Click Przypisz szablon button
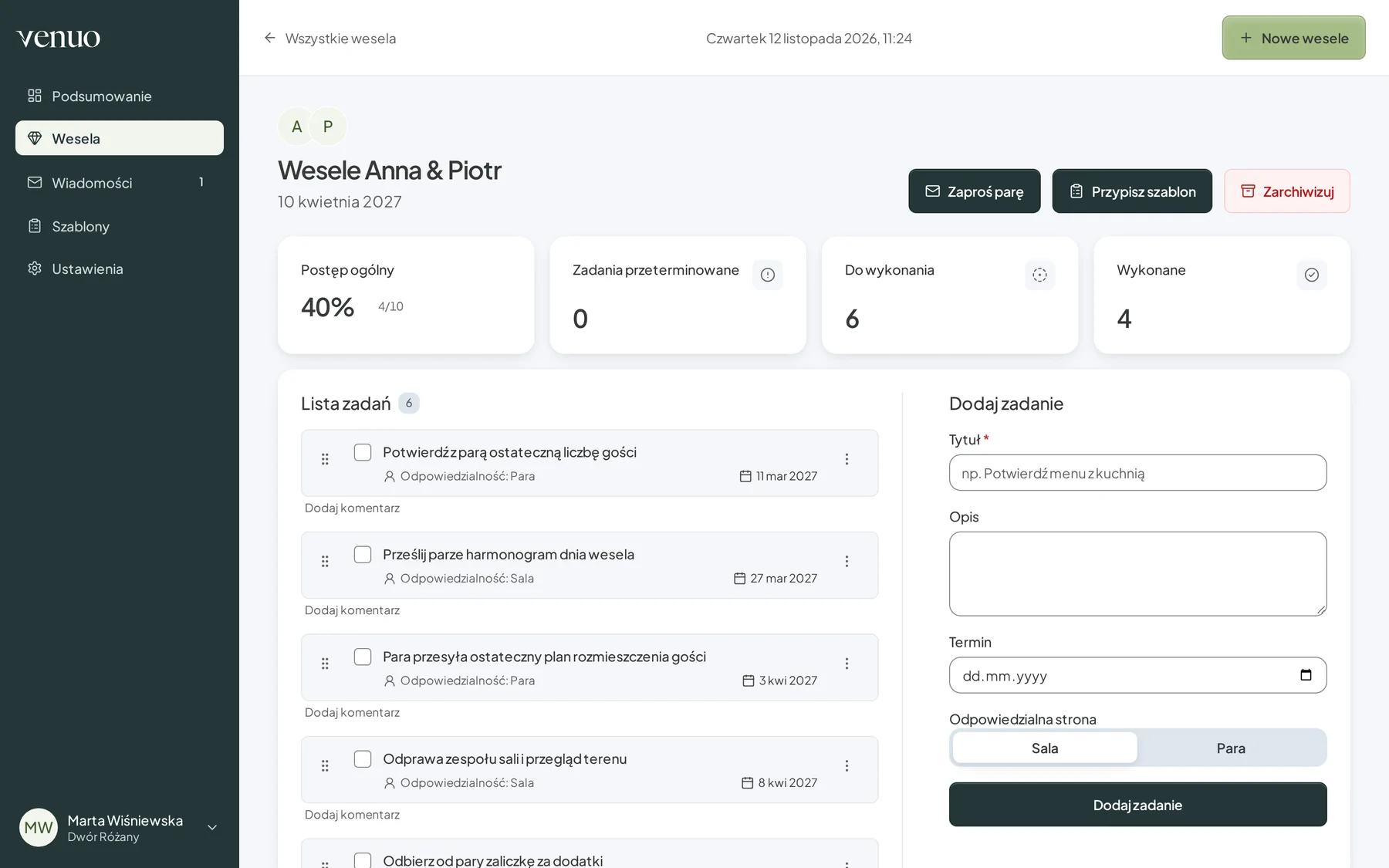 (1132, 191)
